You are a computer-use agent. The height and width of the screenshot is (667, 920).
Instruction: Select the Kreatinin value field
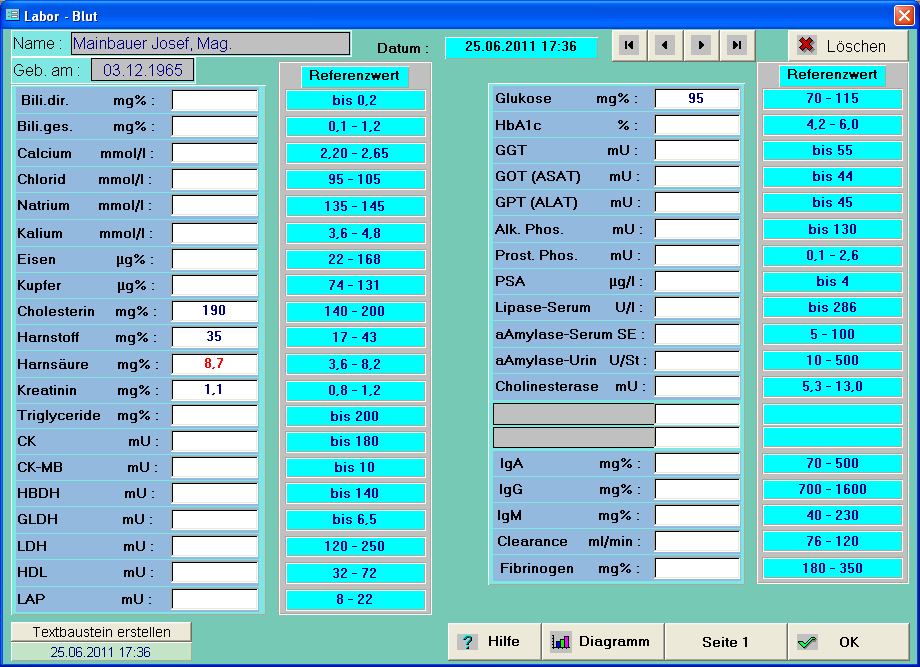coord(214,390)
